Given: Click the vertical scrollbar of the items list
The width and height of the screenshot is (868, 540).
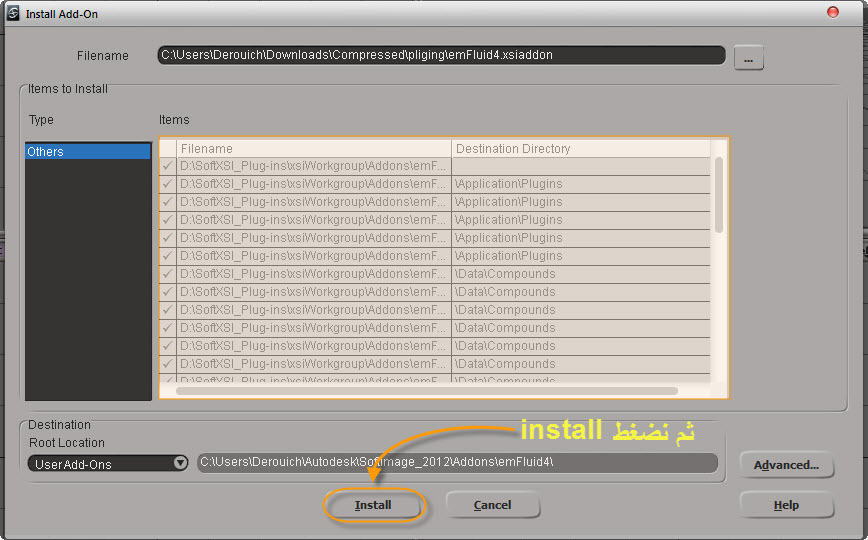Looking at the screenshot, I should tap(719, 195).
